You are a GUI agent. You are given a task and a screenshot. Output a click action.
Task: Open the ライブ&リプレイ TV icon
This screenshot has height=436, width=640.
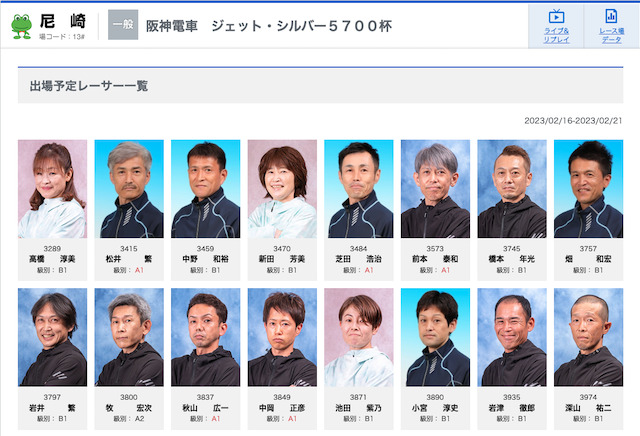click(x=556, y=16)
